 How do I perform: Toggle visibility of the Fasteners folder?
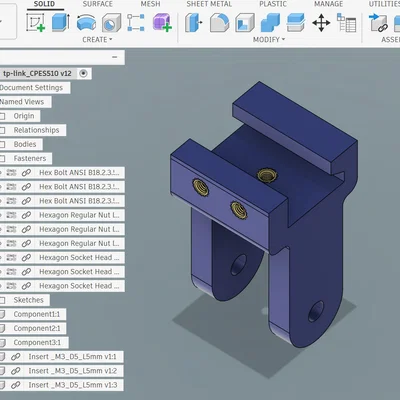pyautogui.click(x=2, y=158)
